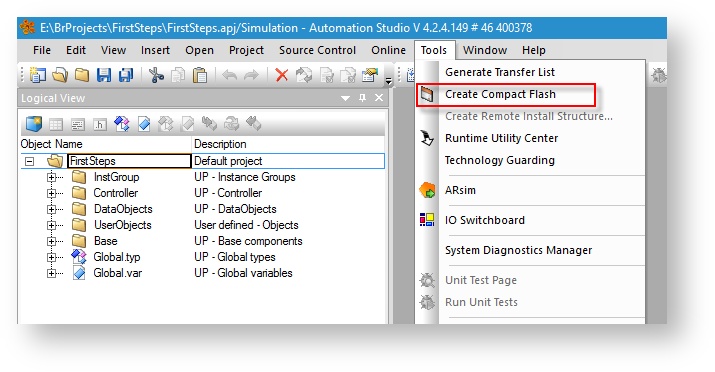Select the Global.typ tree item
The image size is (715, 372).
[x=117, y=257]
